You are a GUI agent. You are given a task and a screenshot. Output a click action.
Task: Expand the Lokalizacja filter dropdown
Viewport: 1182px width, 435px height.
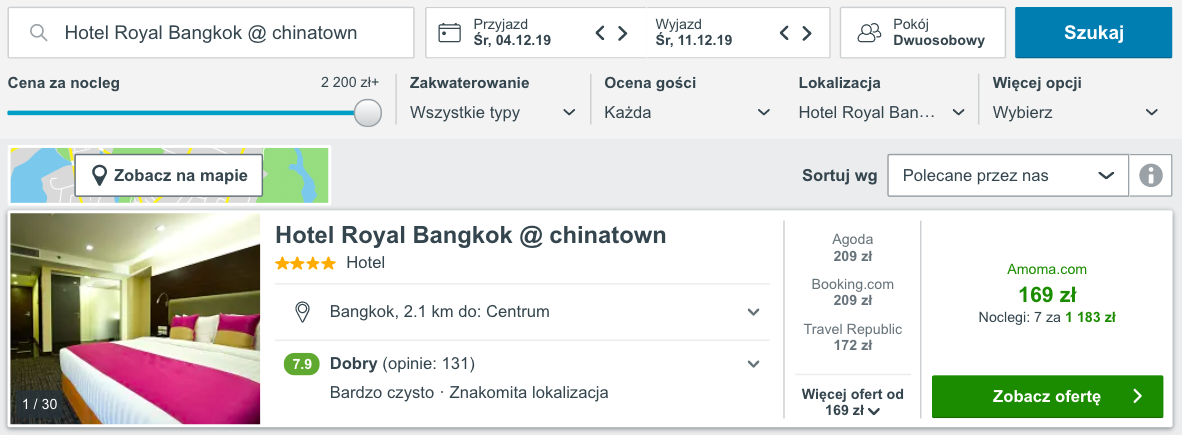pos(882,113)
